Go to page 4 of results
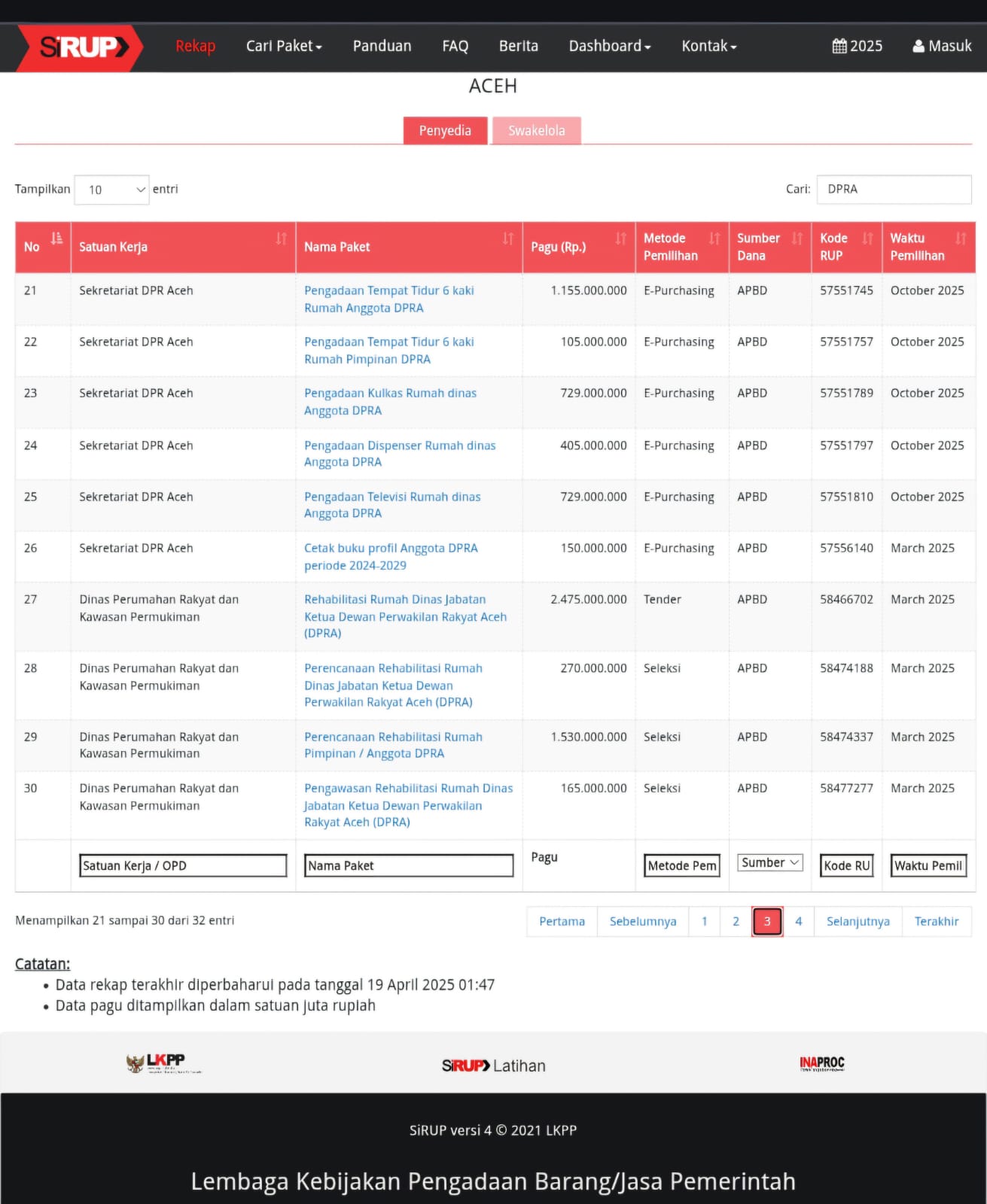 coord(798,921)
